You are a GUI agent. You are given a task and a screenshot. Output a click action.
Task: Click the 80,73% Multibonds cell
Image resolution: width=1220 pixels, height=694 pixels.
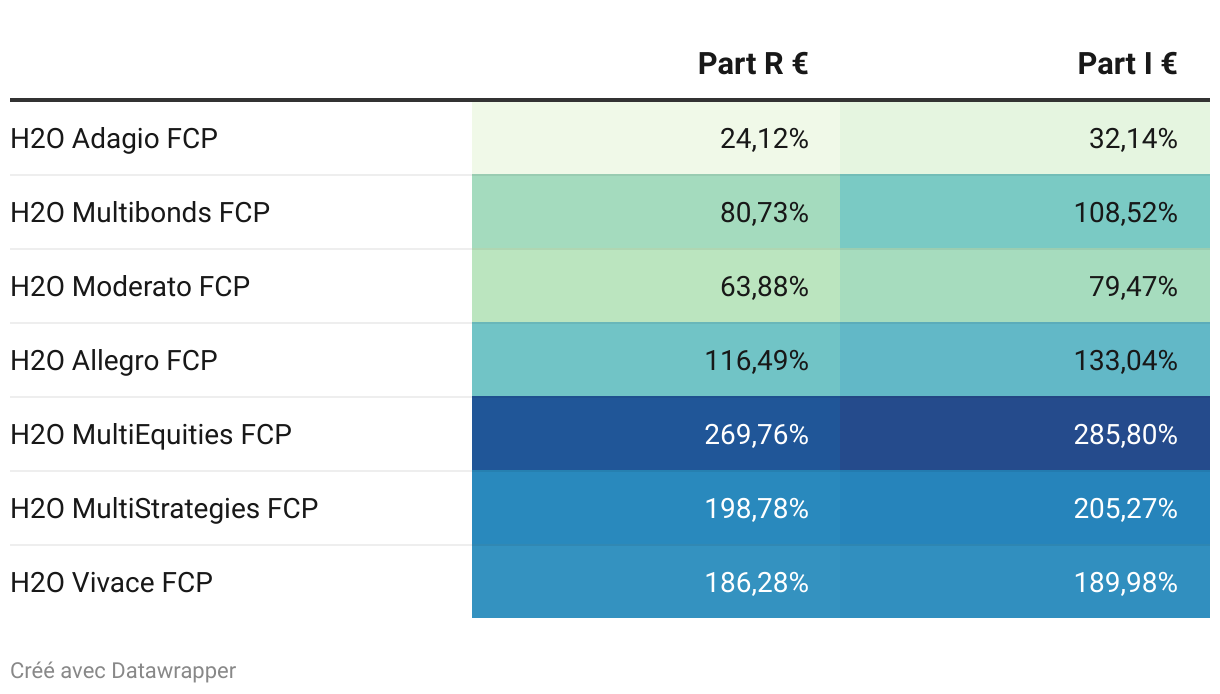[x=764, y=213]
